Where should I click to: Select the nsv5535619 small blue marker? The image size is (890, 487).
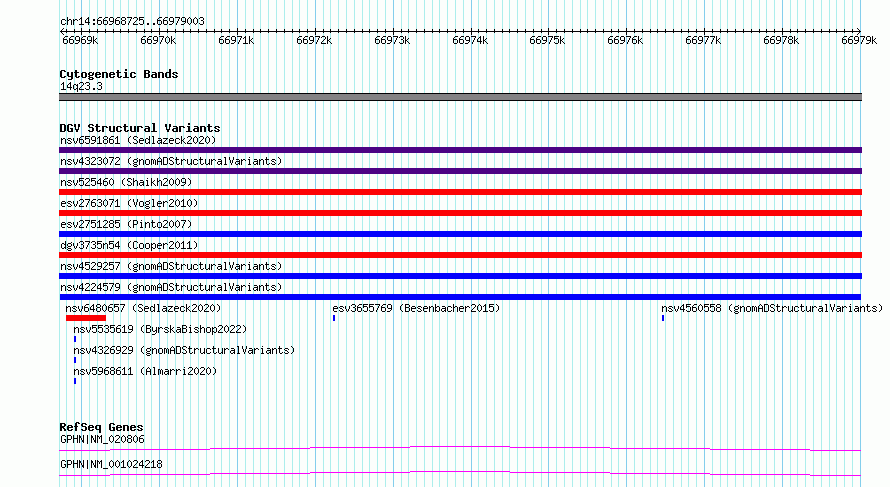click(75, 339)
